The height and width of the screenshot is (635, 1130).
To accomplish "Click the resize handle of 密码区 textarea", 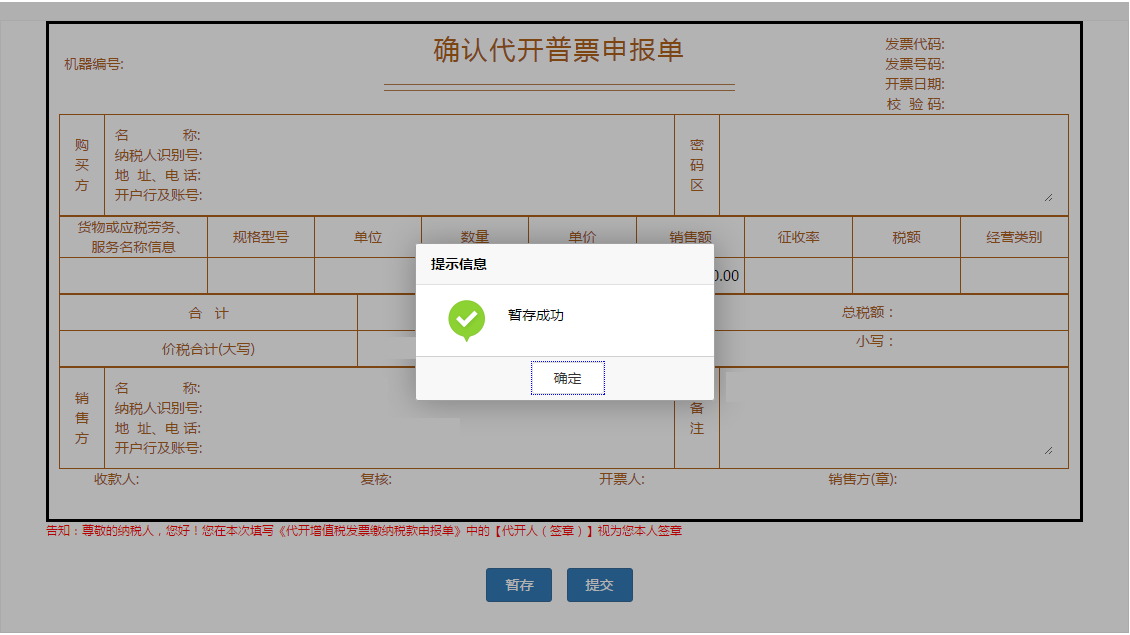I will [x=1049, y=197].
